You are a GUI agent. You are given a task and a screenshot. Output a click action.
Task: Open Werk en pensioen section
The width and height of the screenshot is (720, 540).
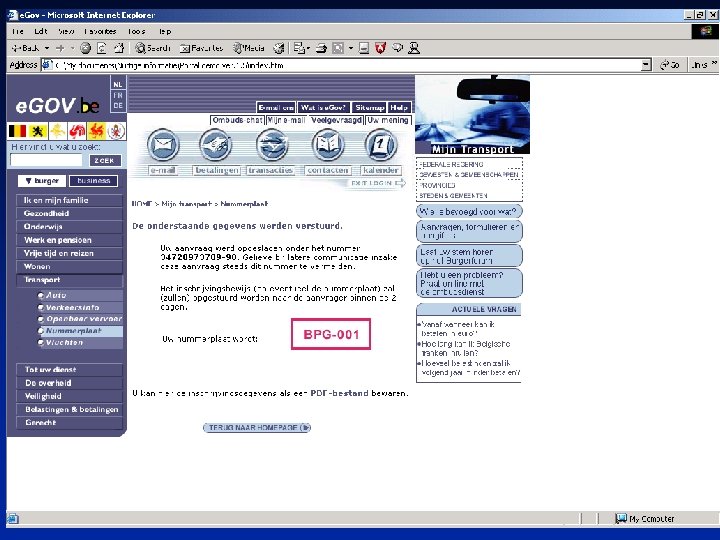pyautogui.click(x=69, y=240)
